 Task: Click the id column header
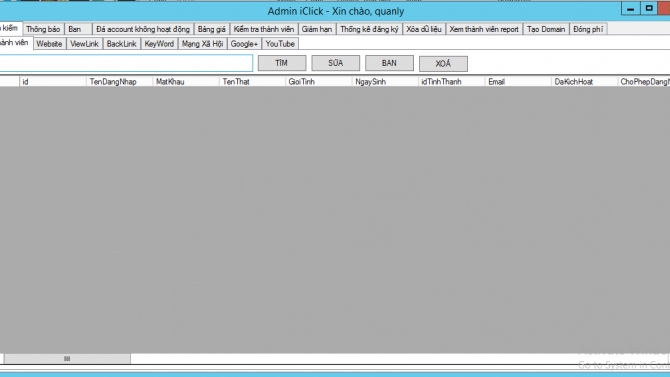click(53, 82)
